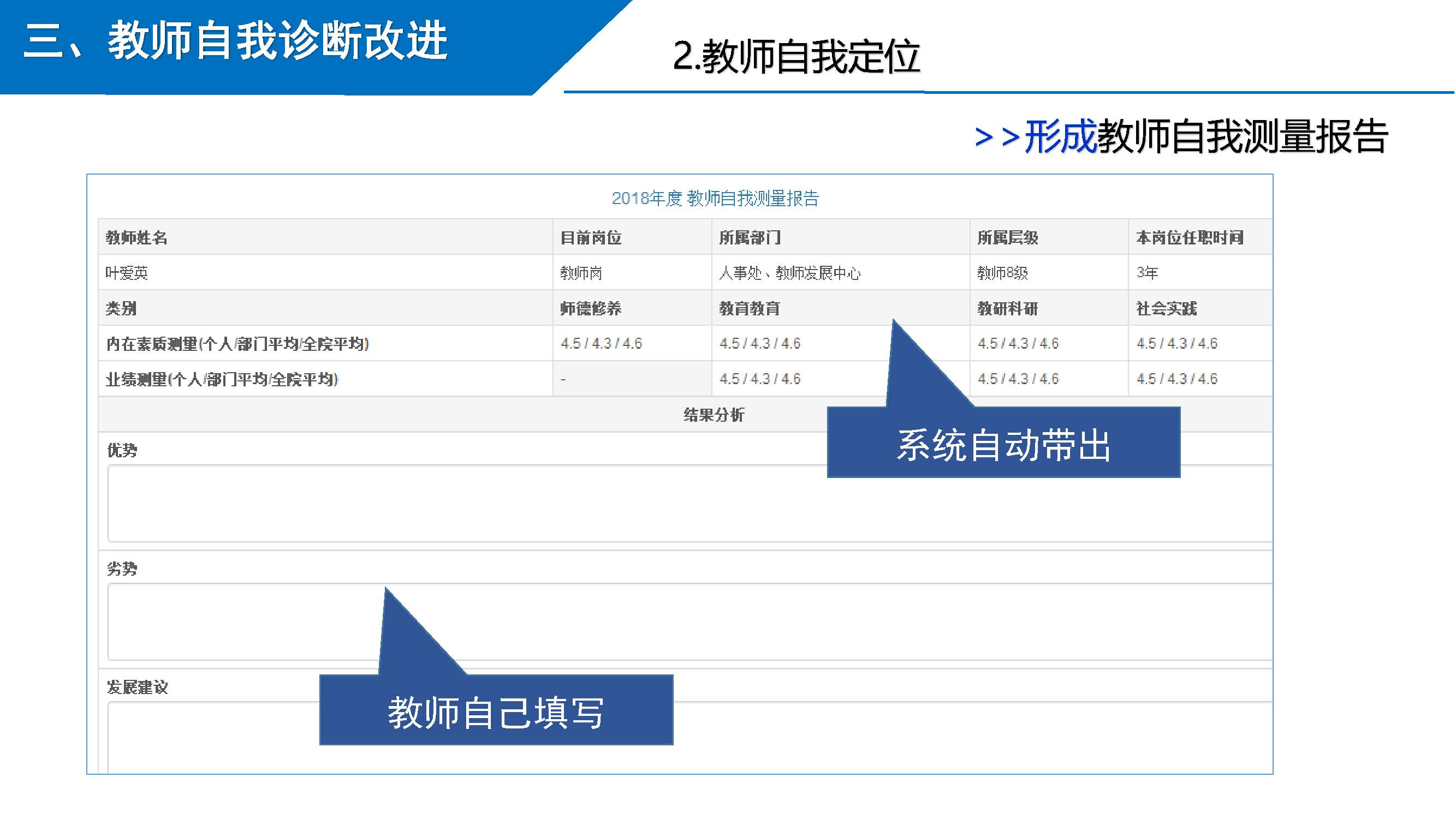
Task: Click the 内在素质测量 row label
Action: tap(237, 344)
